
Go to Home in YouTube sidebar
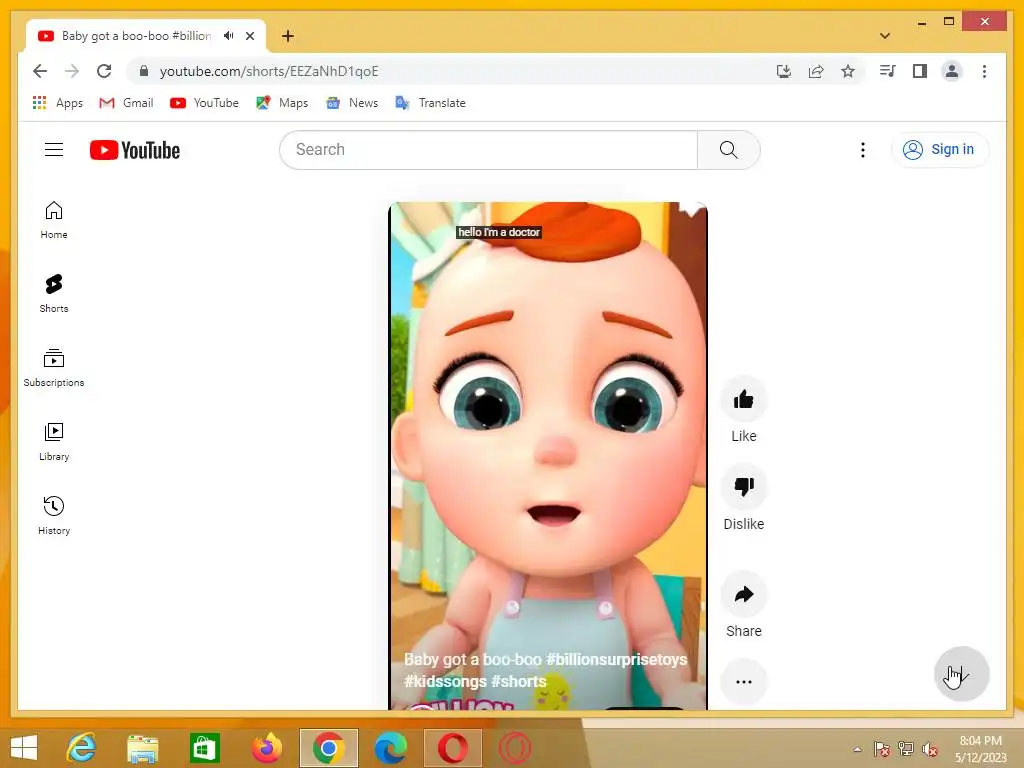[x=54, y=220]
